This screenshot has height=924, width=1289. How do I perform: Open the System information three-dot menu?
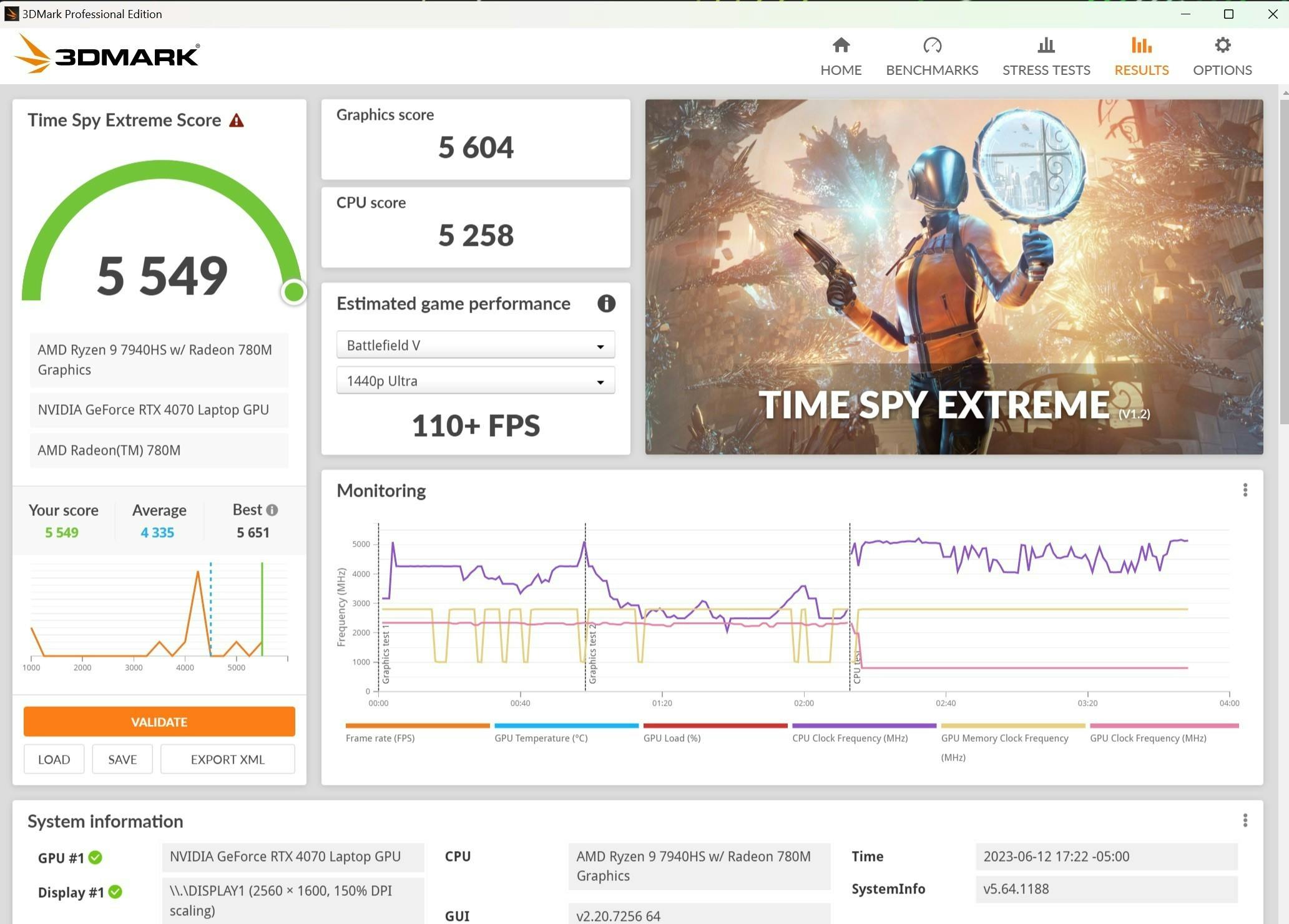coord(1245,820)
